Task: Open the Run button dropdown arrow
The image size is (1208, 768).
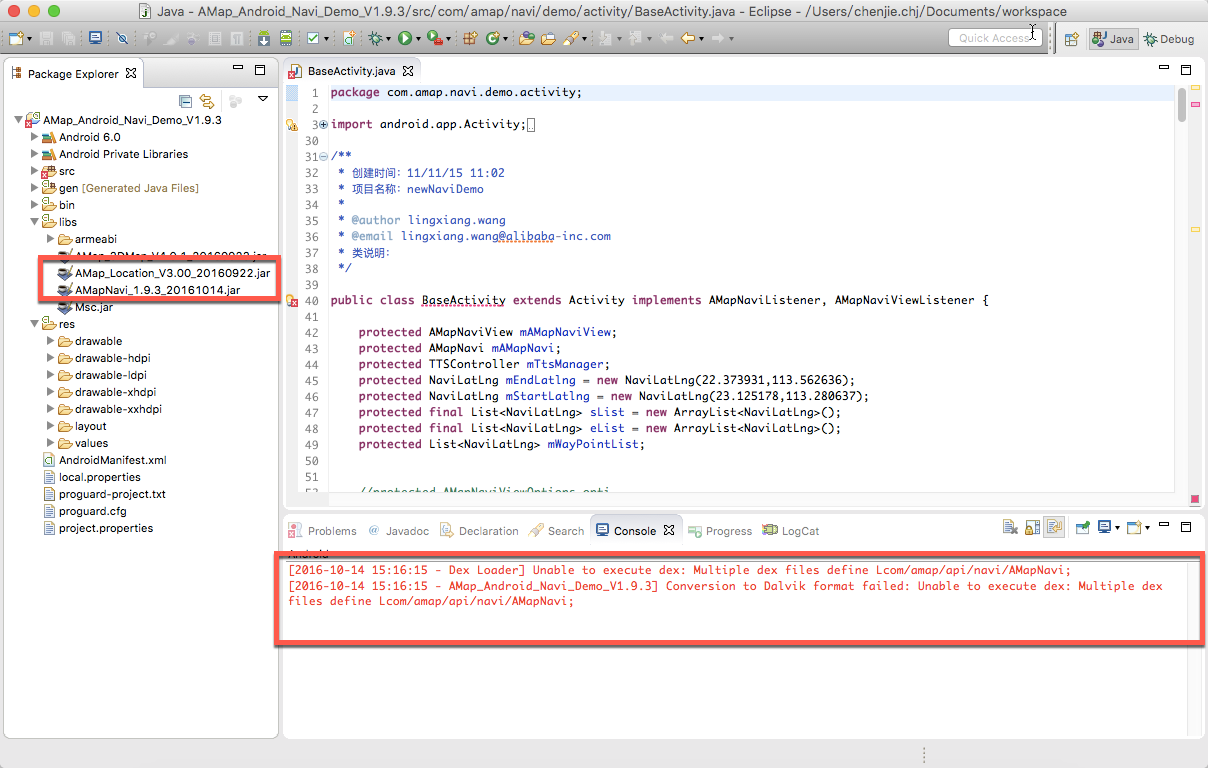Action: tap(418, 39)
